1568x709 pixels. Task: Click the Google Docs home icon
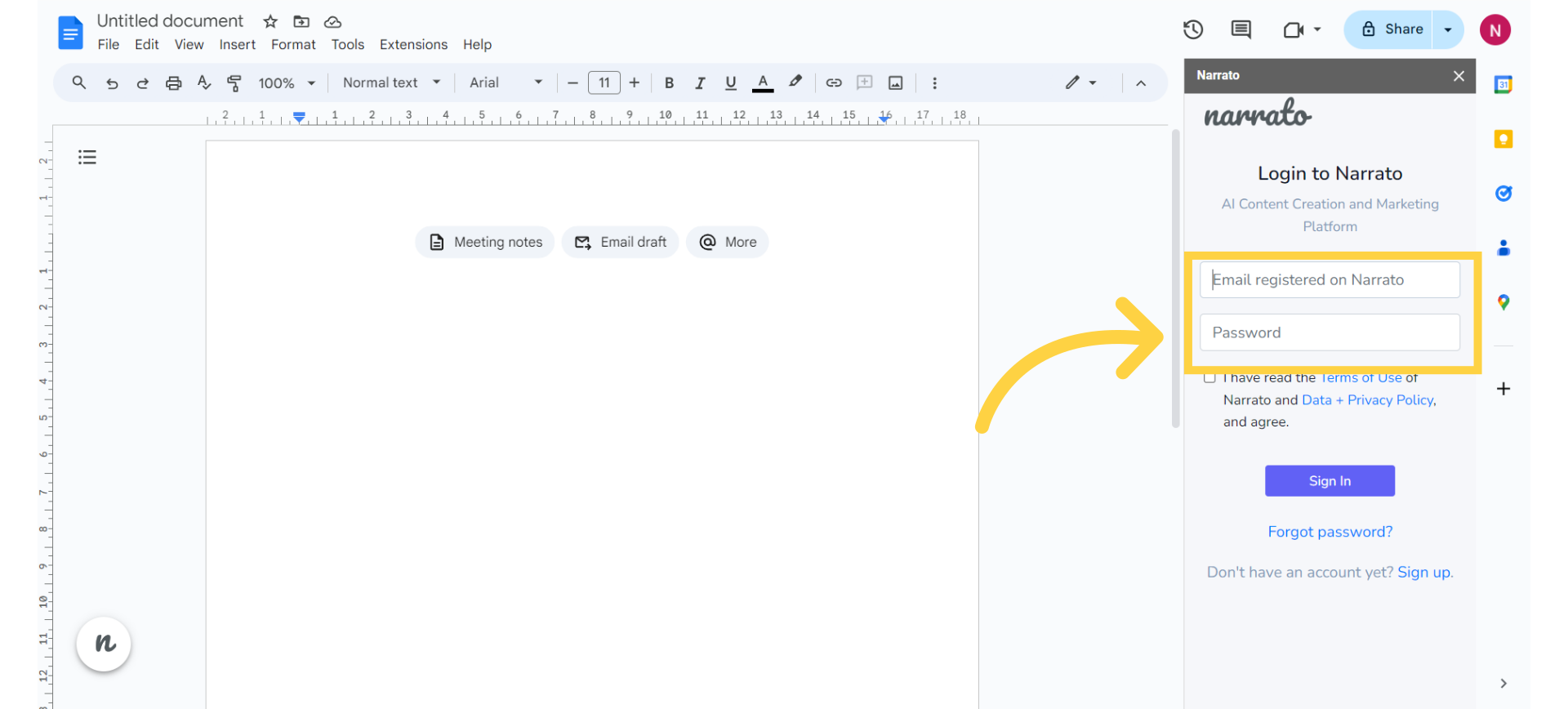coord(71,33)
